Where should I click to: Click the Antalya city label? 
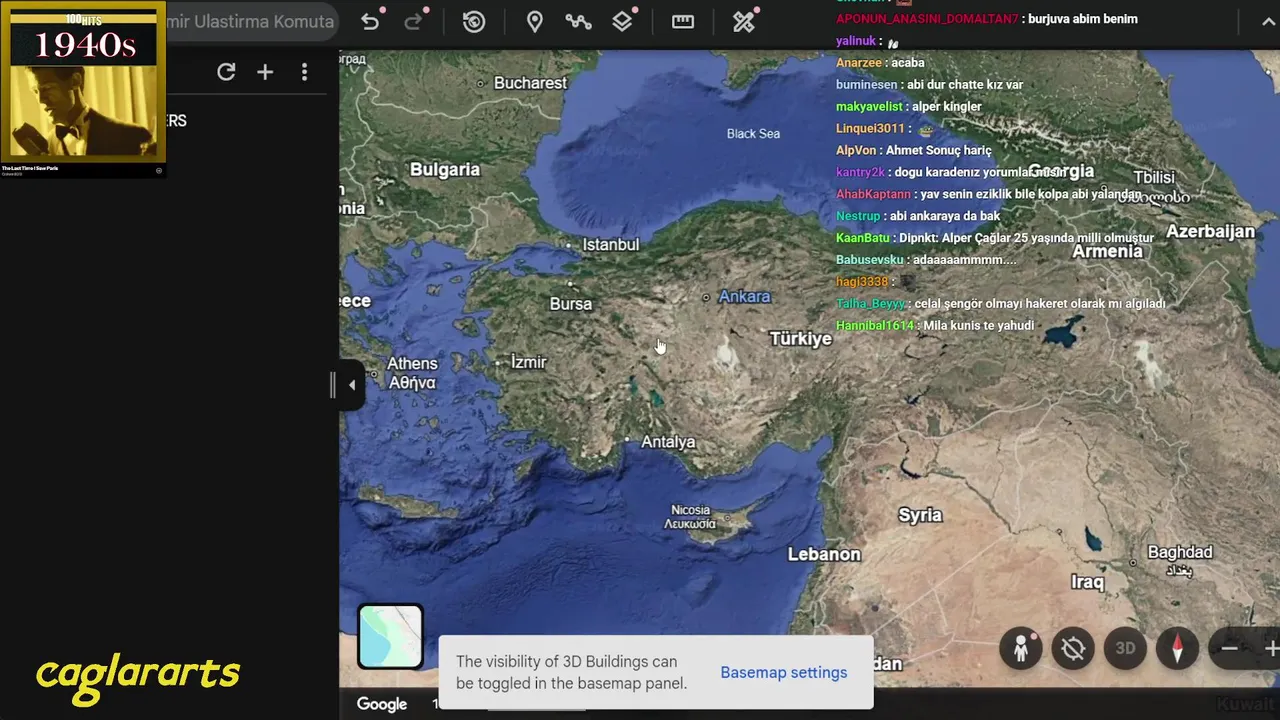(667, 442)
